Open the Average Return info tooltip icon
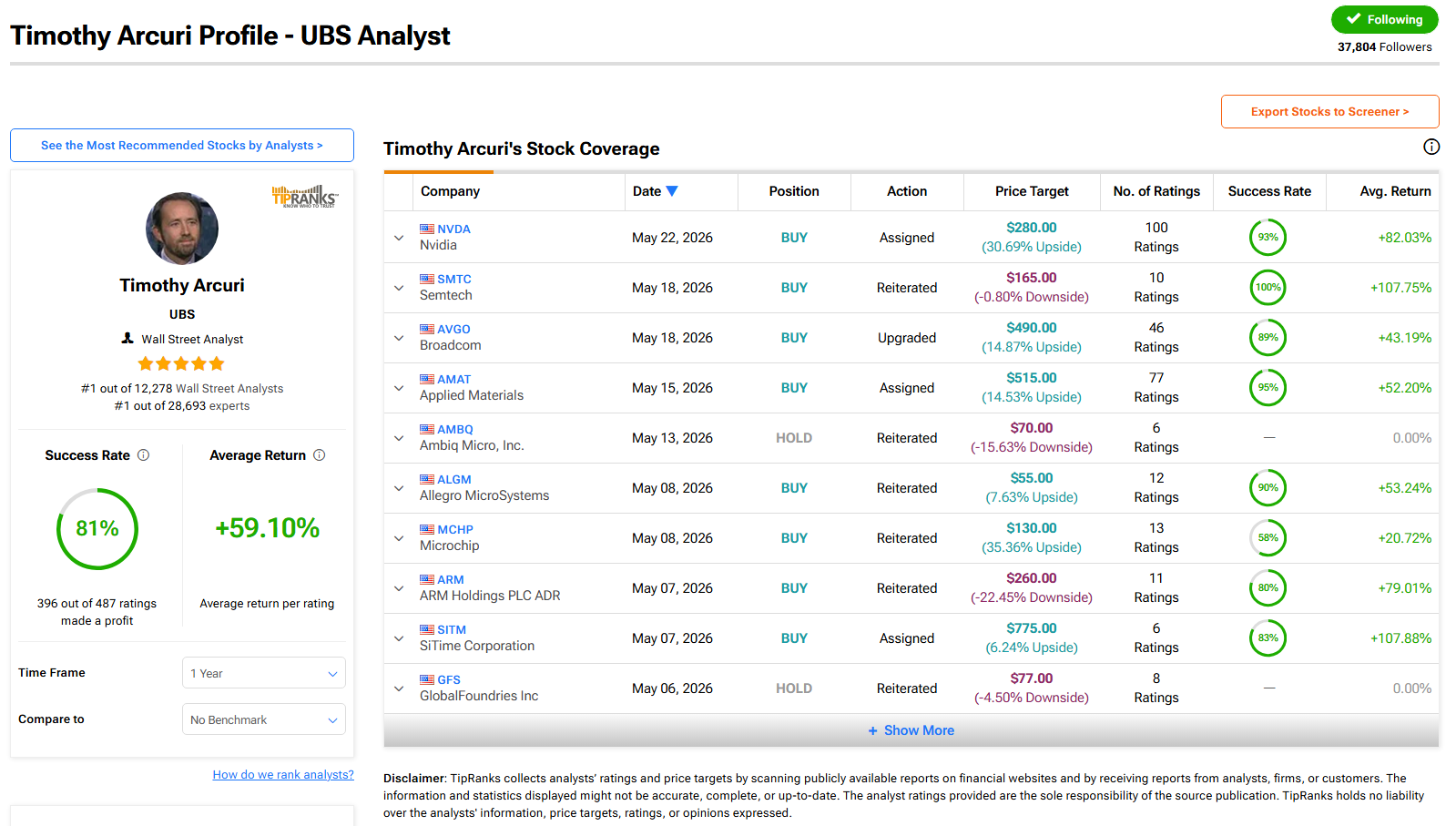The height and width of the screenshot is (826, 1456). coord(319,455)
